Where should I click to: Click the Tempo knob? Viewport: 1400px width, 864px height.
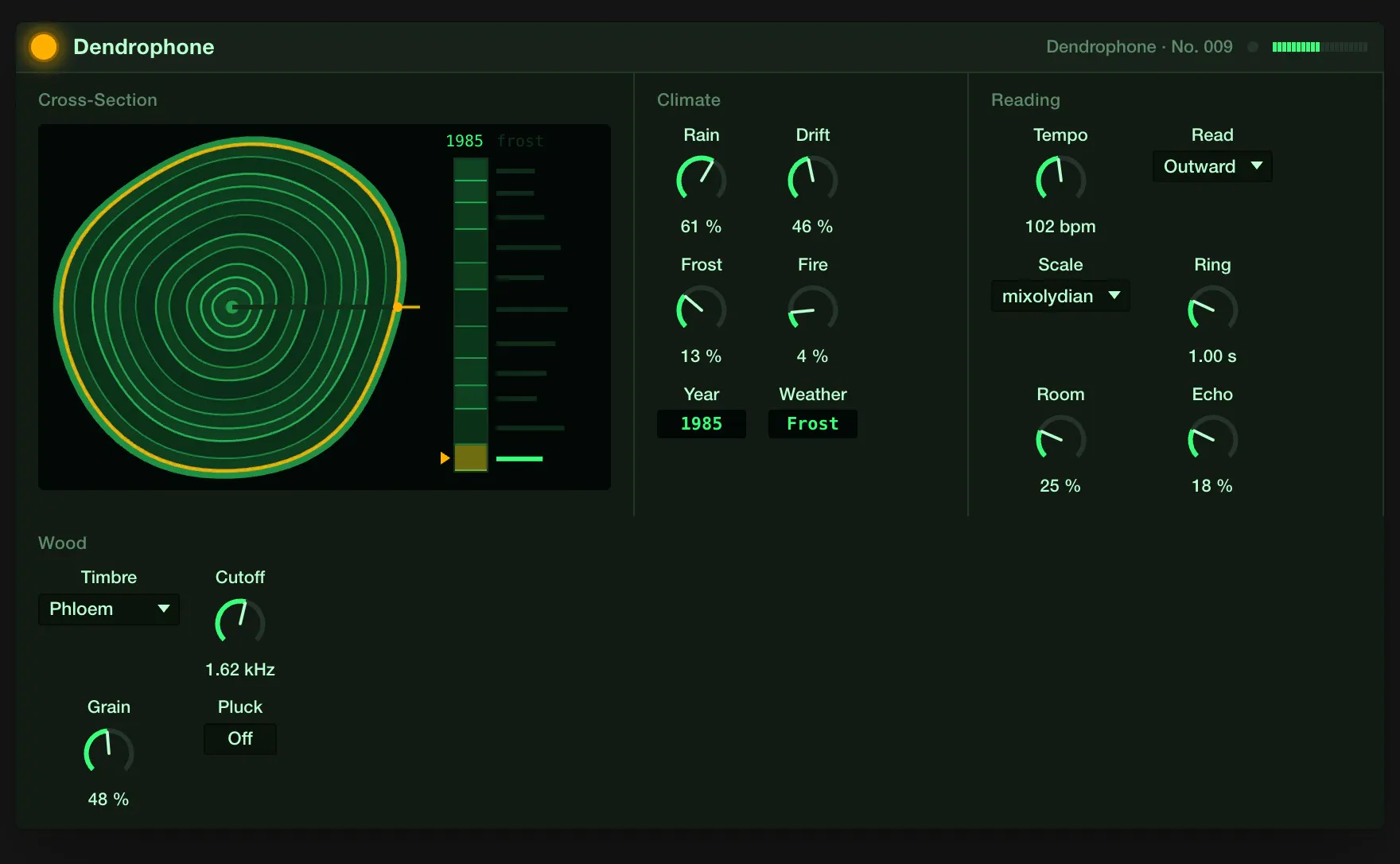[x=1060, y=179]
